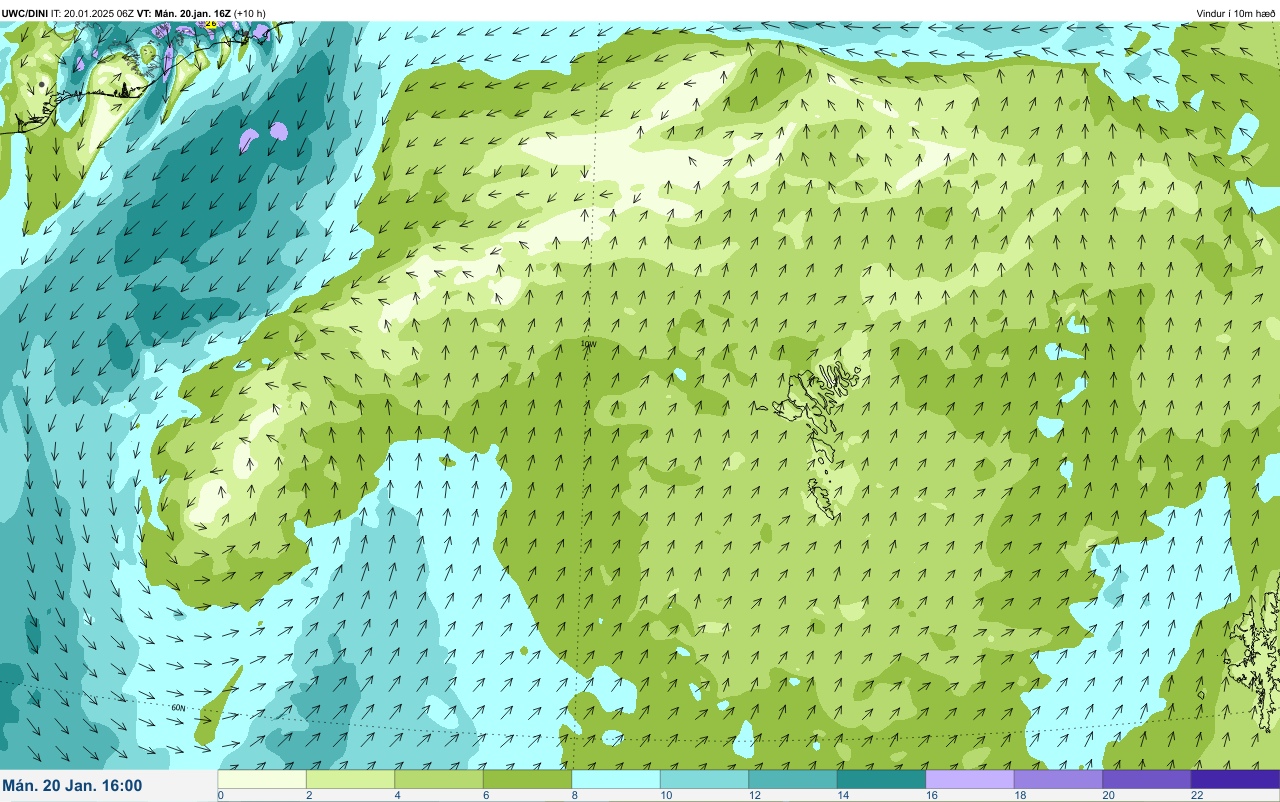The image size is (1280, 802).
Task: Click the darkest purple 22+ legend swatch
Action: [x=1235, y=779]
